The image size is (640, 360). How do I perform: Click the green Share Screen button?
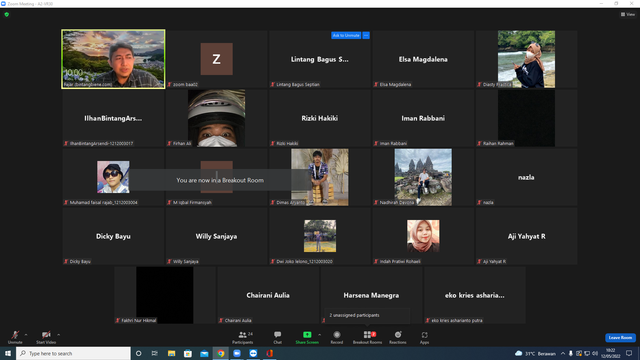[307, 337]
